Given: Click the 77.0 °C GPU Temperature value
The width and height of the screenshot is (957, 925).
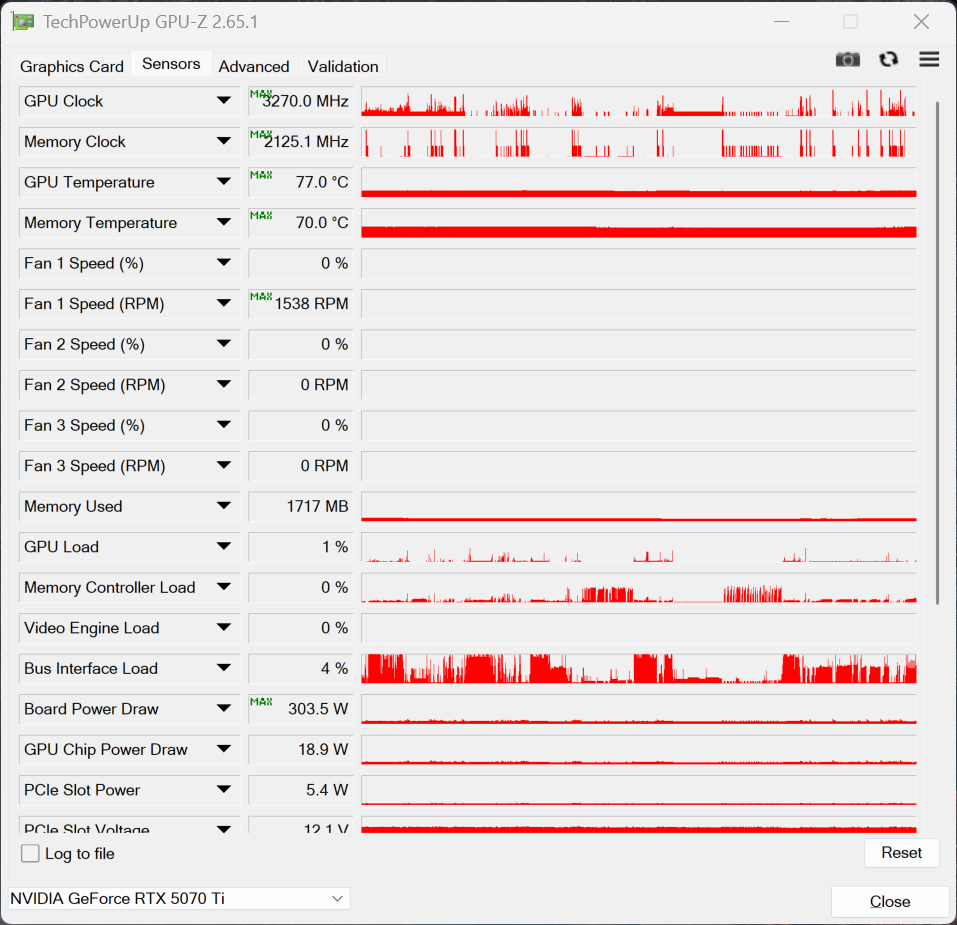Looking at the screenshot, I should click(301, 182).
